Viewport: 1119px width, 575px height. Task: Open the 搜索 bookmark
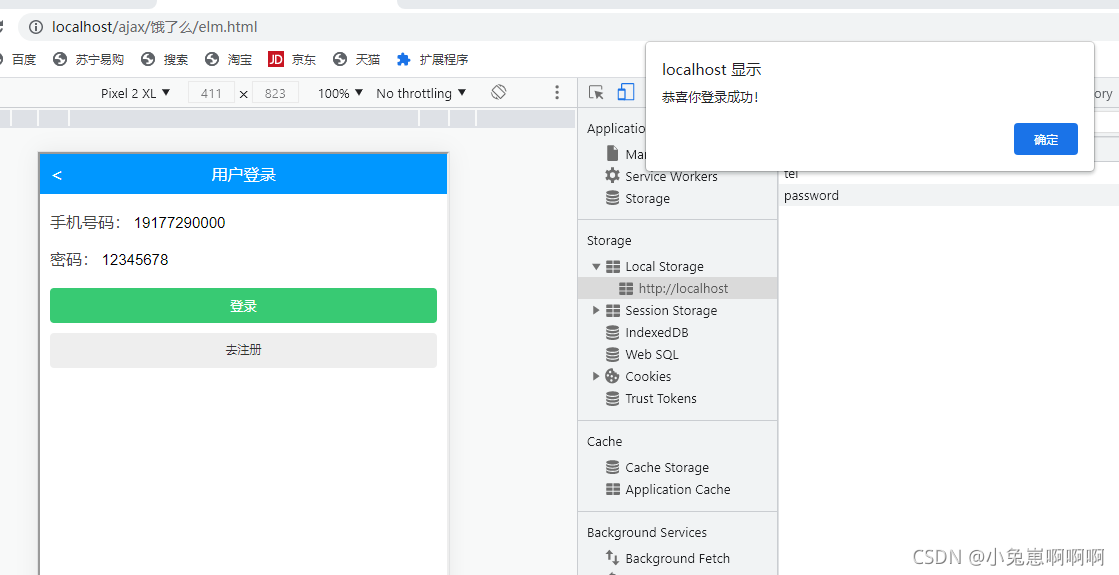point(165,59)
